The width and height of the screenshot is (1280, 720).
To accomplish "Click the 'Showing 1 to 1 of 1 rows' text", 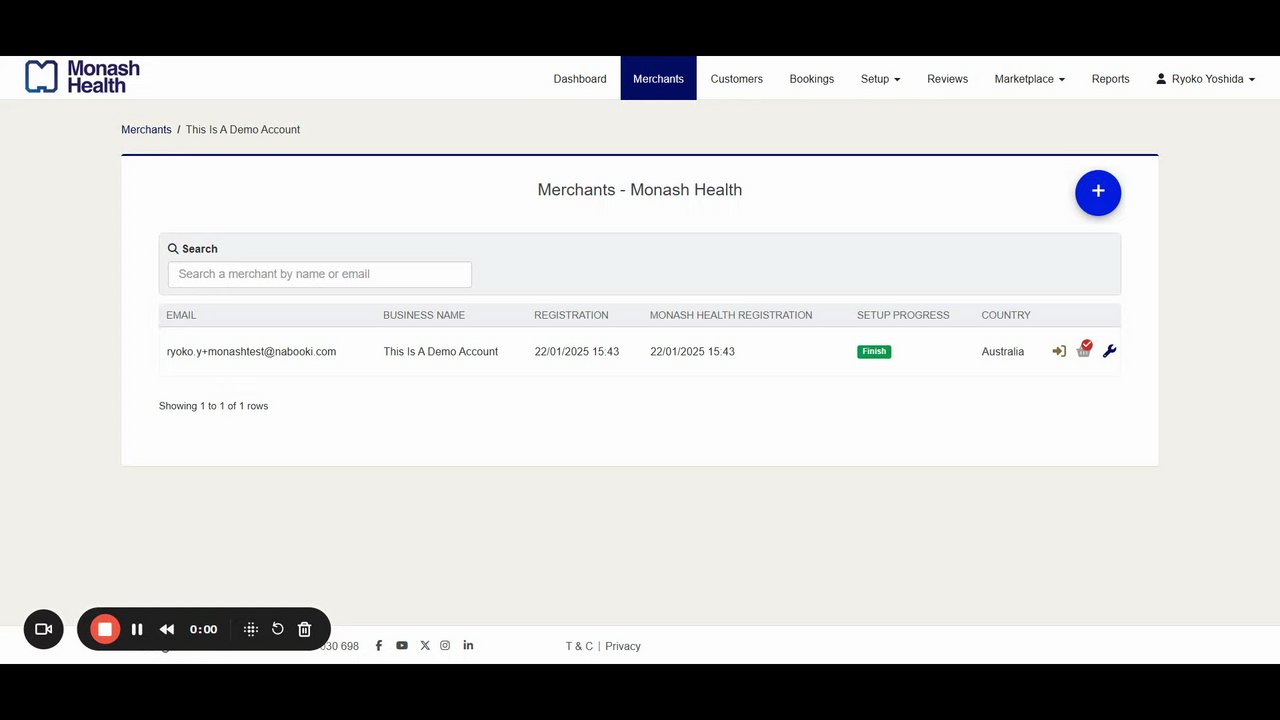I will pos(213,406).
